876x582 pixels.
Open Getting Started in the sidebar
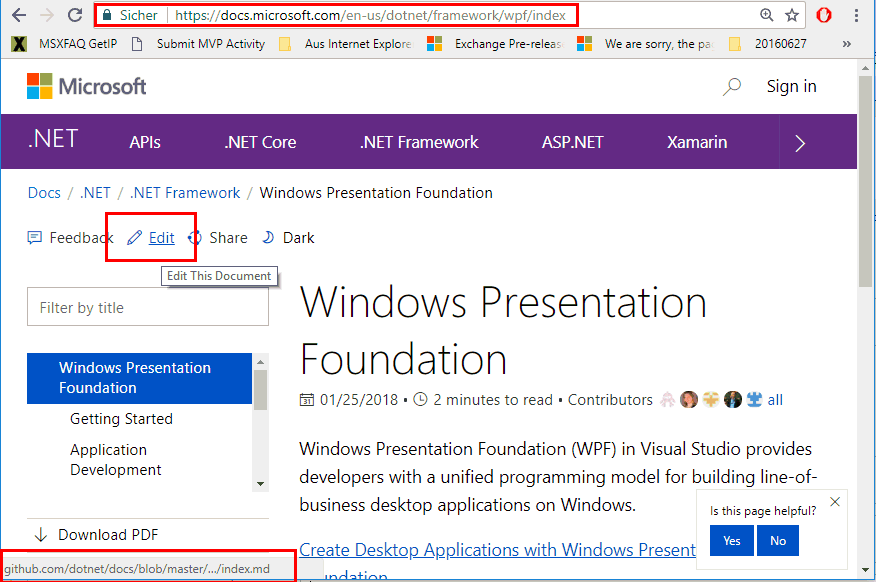point(121,419)
